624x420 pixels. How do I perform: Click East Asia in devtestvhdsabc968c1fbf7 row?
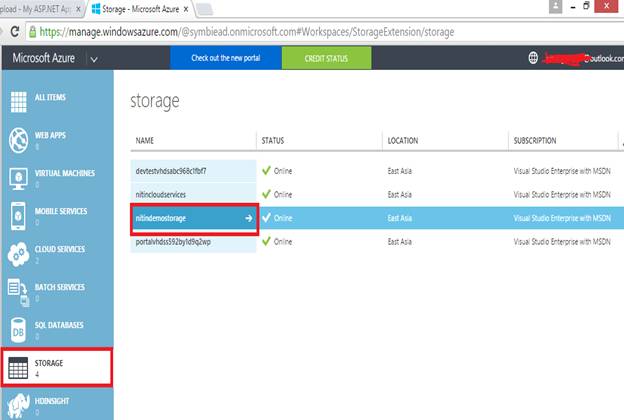point(400,171)
